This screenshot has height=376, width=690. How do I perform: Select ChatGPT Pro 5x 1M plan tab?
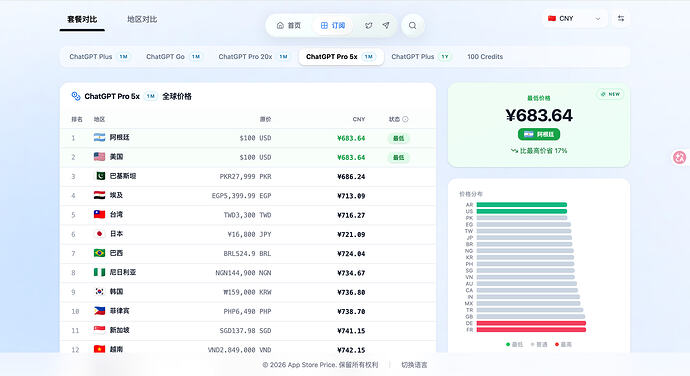tap(341, 57)
